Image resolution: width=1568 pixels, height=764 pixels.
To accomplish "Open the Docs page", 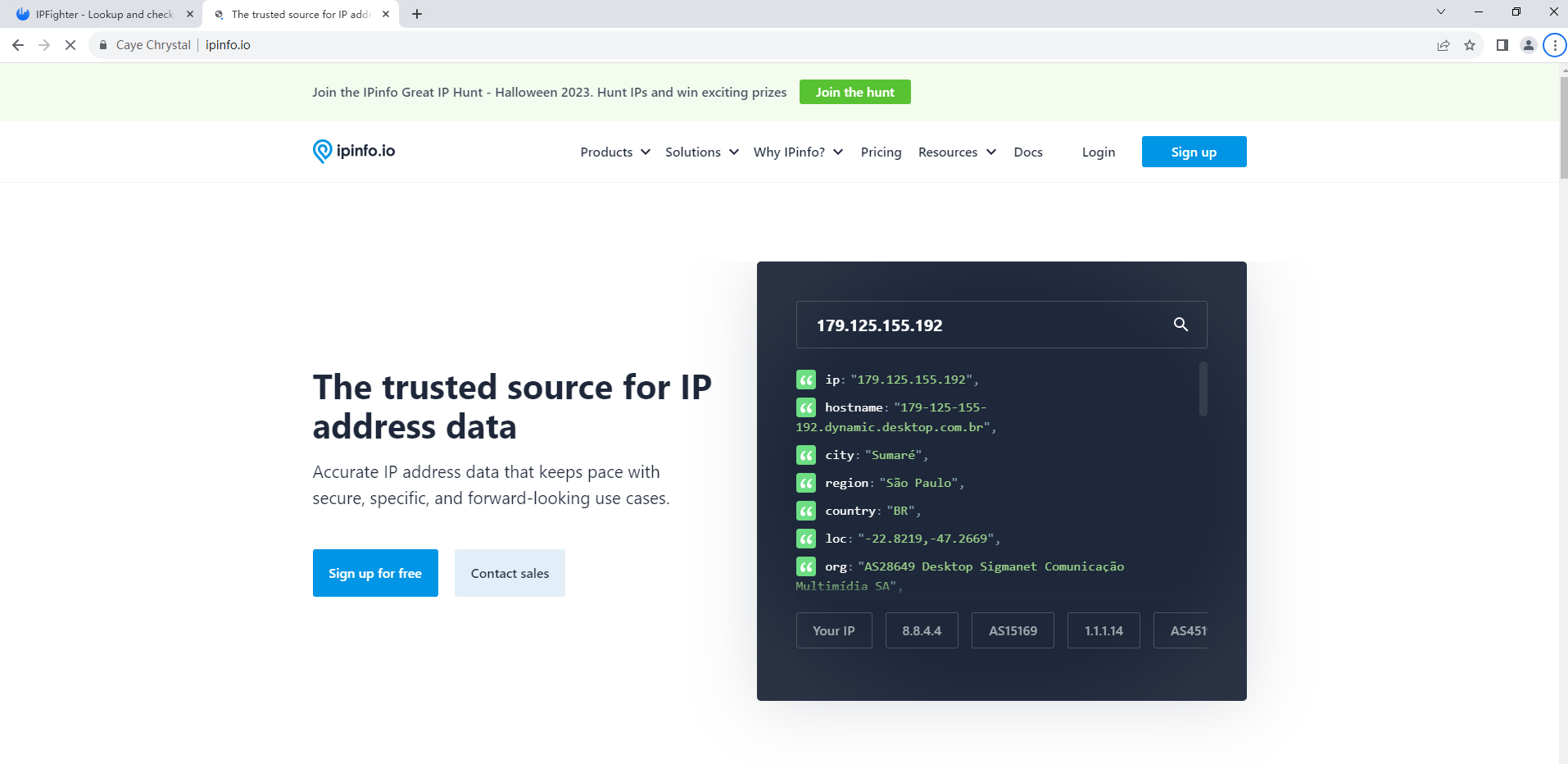I will tap(1028, 152).
